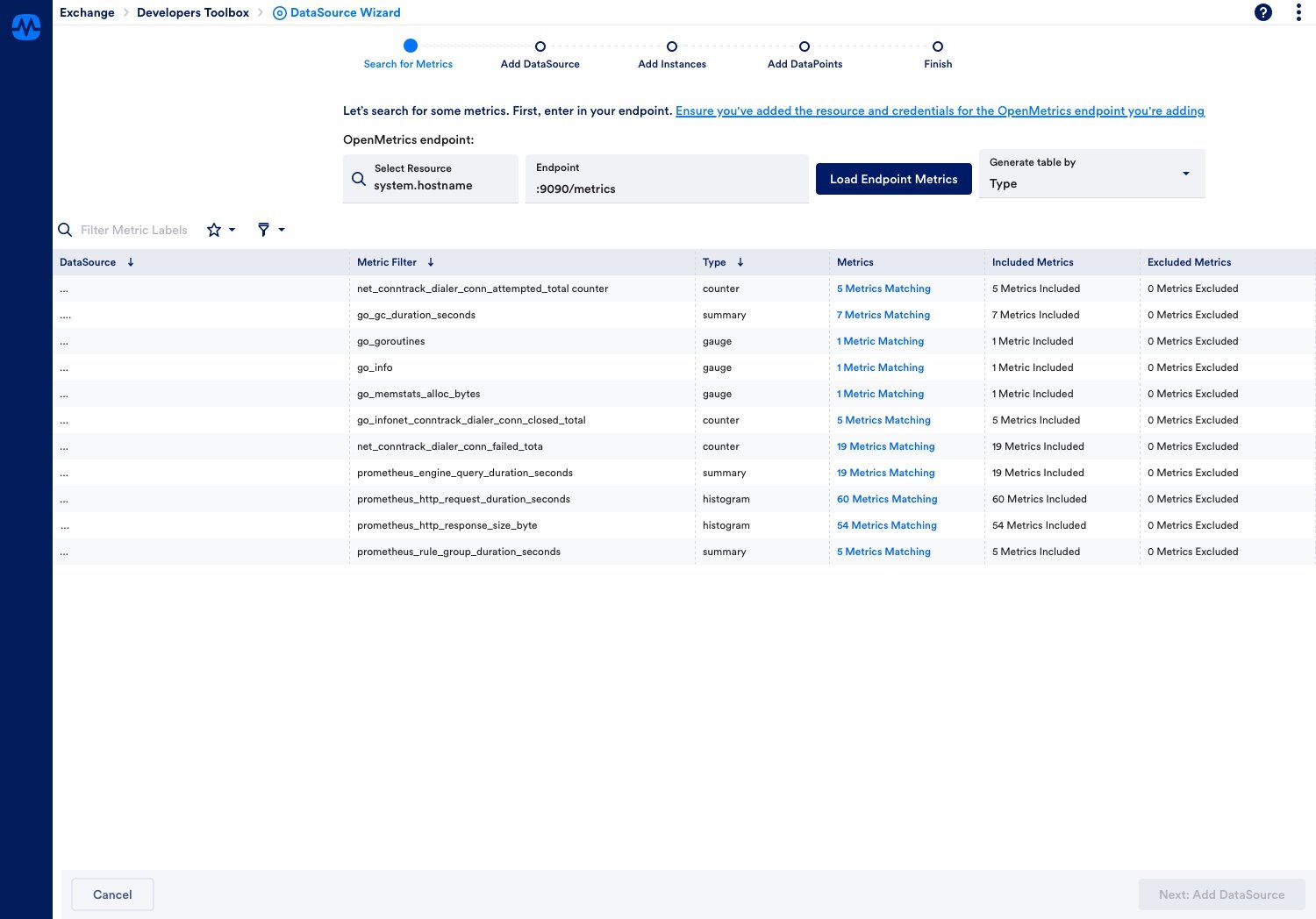Open 19 Metrics Matching for net_conntrack_dialer_conn_failed_tota
This screenshot has width=1316, height=919.
click(x=886, y=446)
